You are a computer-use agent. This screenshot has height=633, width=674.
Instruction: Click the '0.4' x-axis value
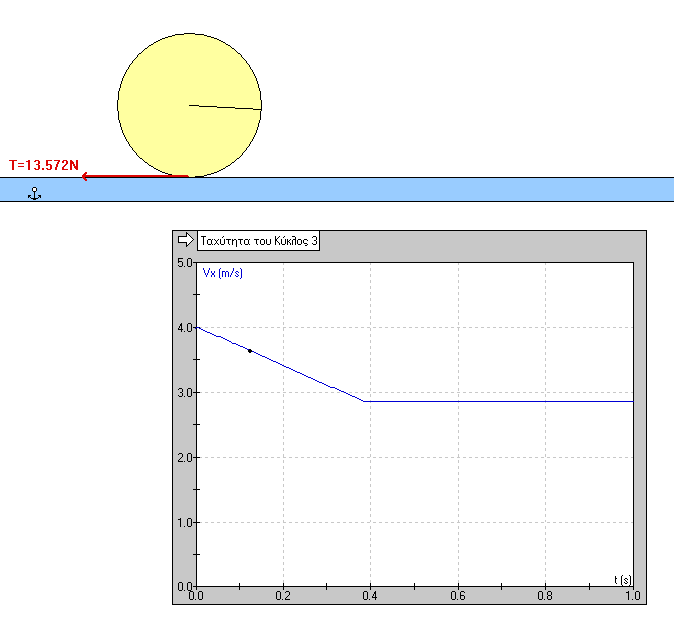coord(370,596)
